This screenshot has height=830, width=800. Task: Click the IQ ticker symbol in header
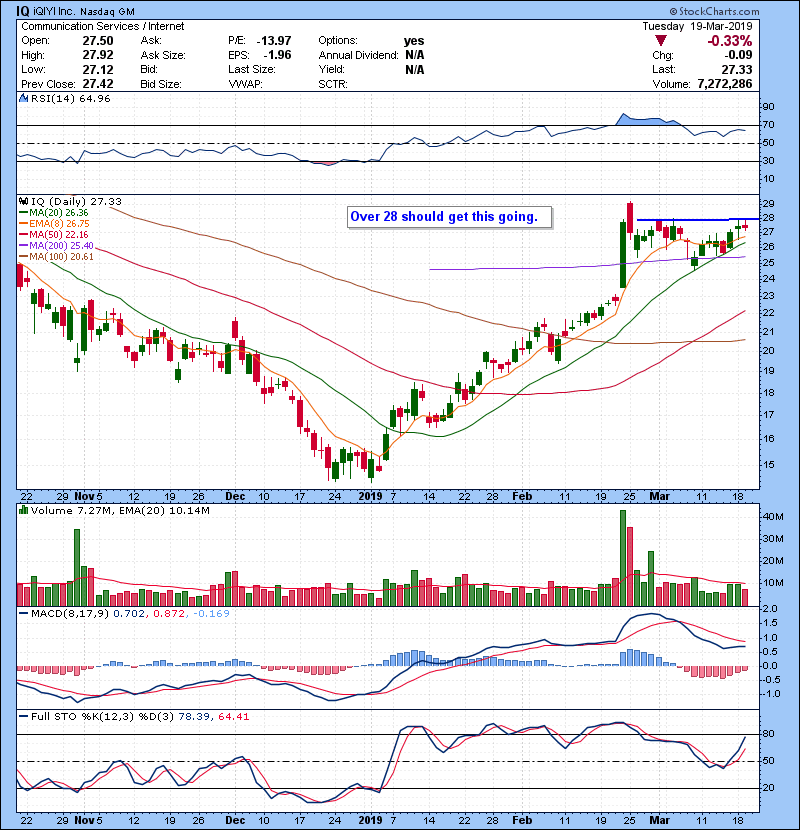pyautogui.click(x=23, y=11)
